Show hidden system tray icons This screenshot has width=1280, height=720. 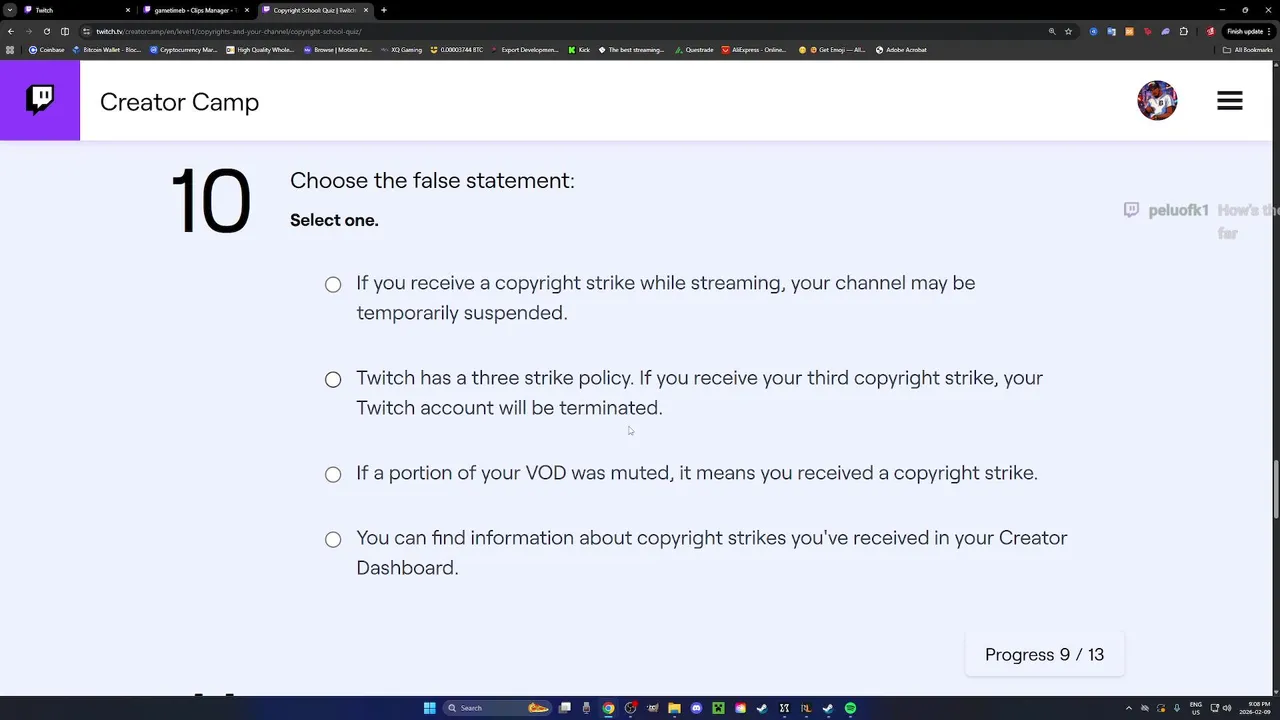[x=1129, y=708]
